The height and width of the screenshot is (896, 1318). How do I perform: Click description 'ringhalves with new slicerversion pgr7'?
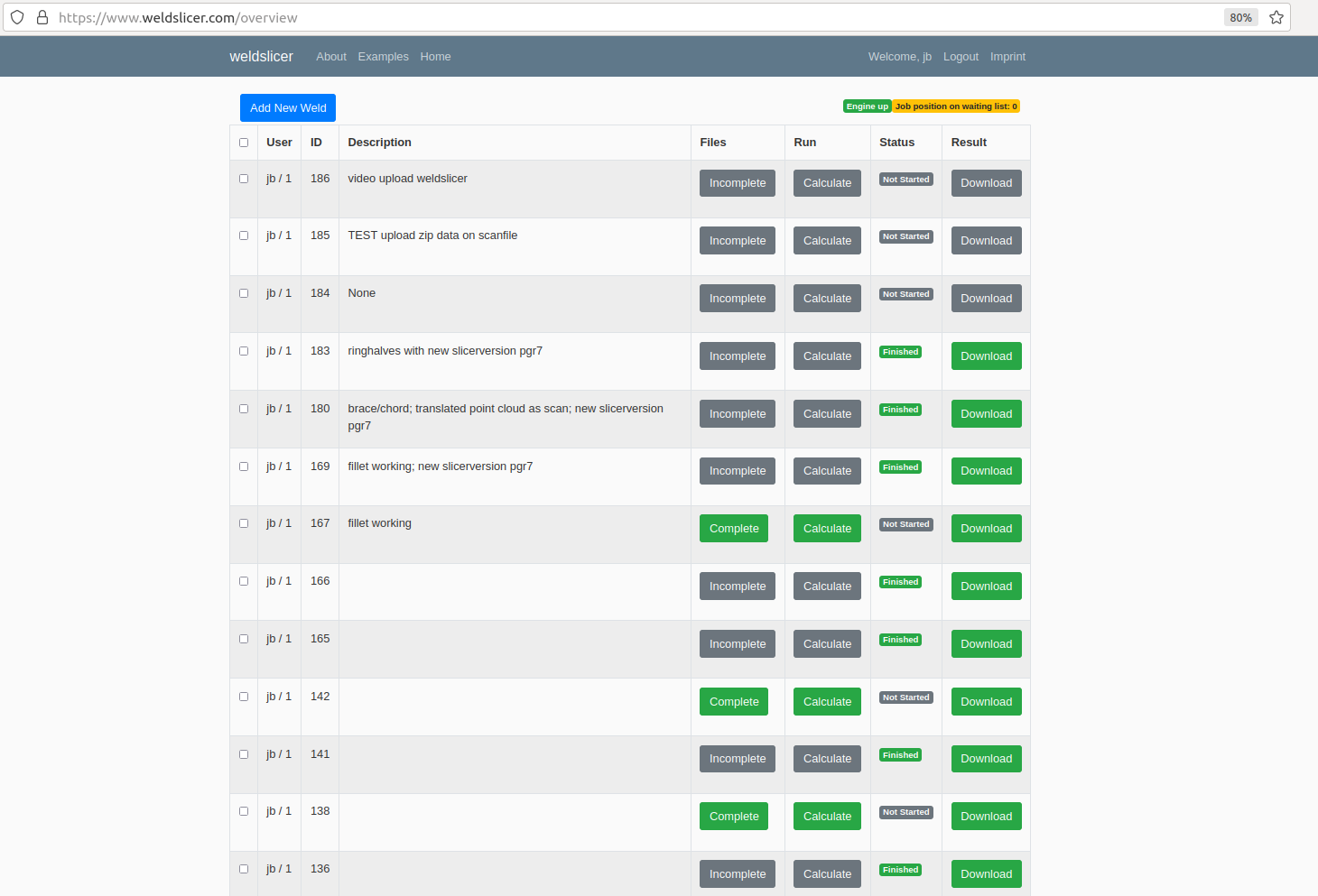(445, 351)
